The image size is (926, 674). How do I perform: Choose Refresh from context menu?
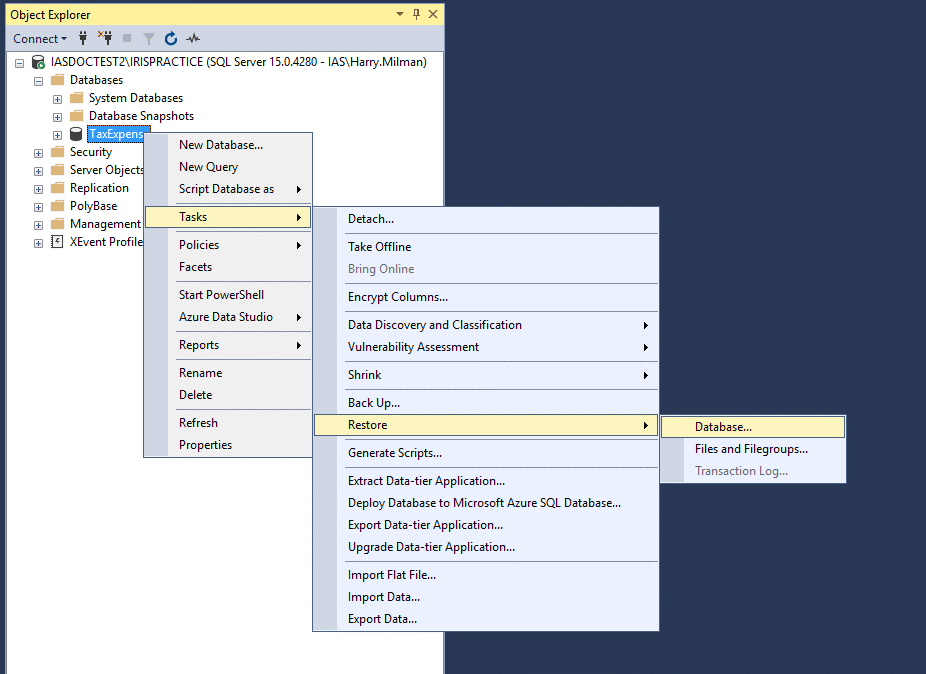(x=228, y=423)
